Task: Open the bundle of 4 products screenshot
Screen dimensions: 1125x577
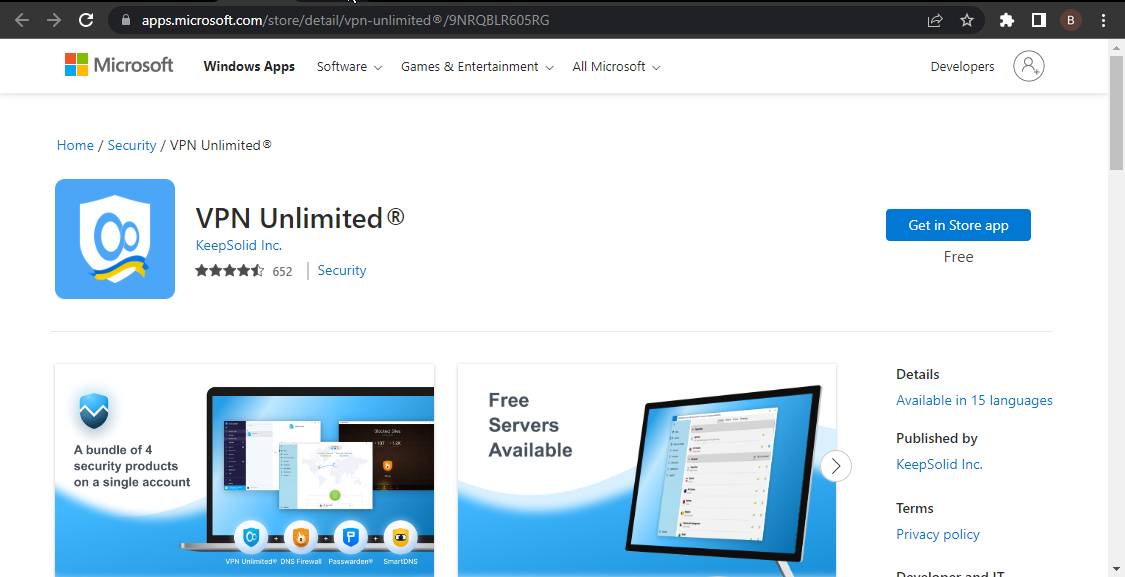Action: pyautogui.click(x=245, y=470)
